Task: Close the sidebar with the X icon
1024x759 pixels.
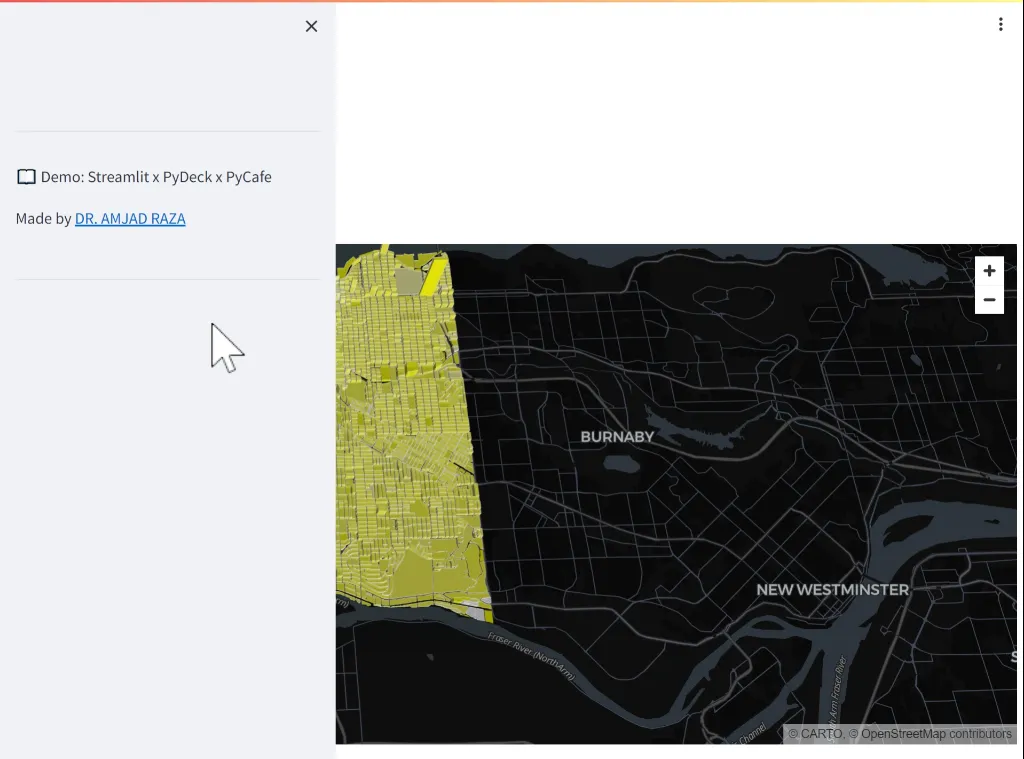Action: click(311, 26)
